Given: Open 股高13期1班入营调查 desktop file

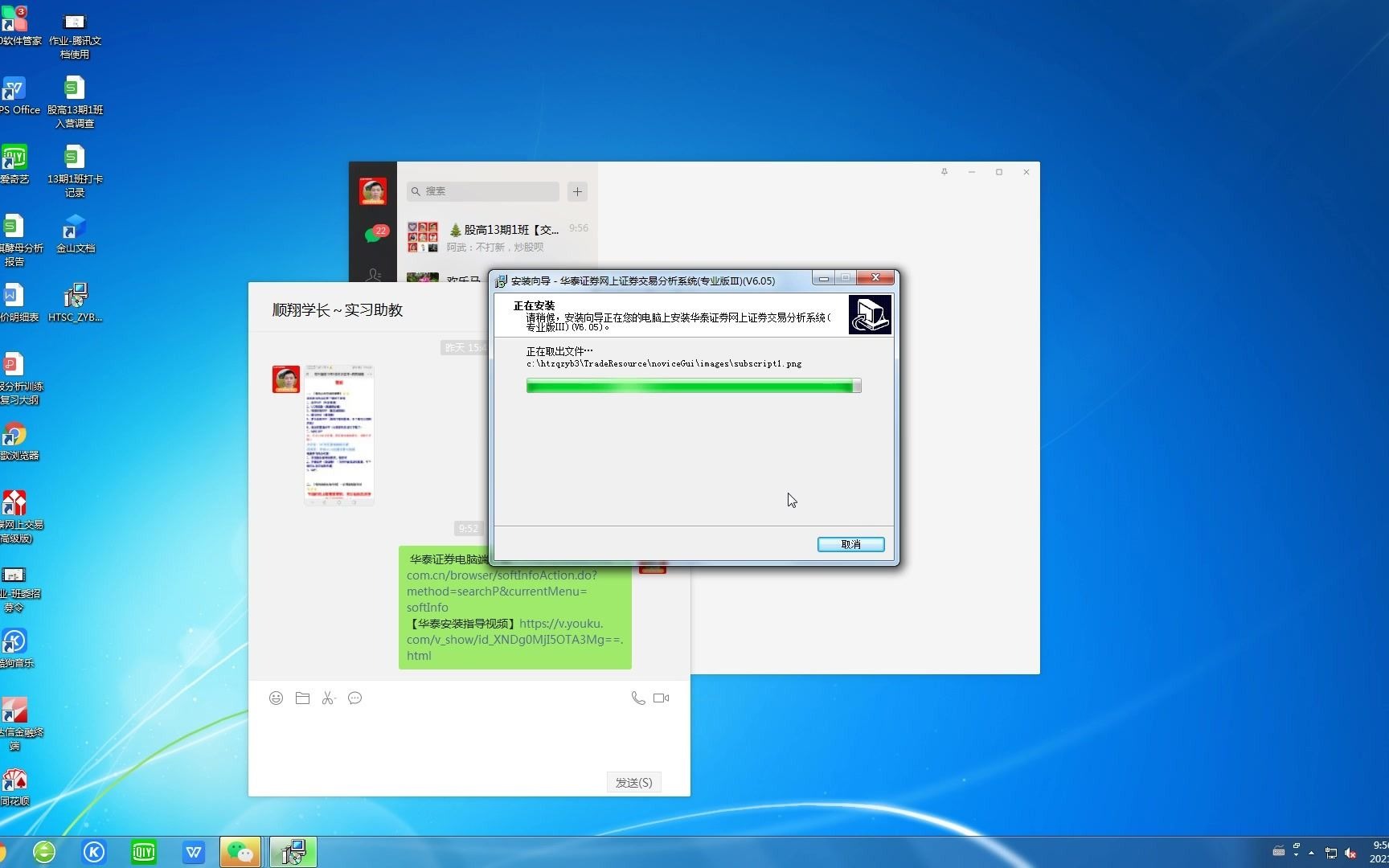Looking at the screenshot, I should [x=75, y=103].
